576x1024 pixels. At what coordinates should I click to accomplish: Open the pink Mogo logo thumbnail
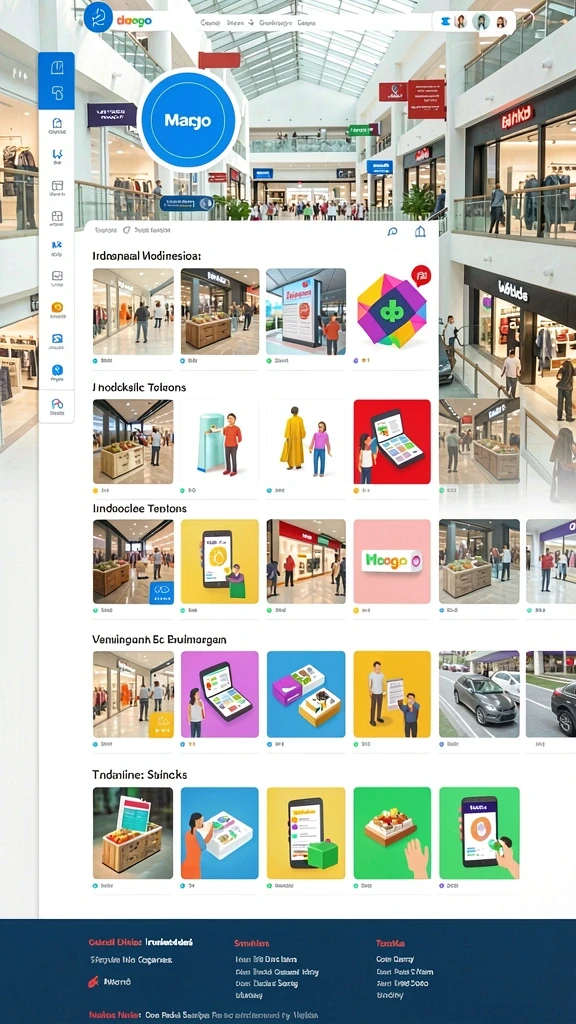[x=392, y=562]
